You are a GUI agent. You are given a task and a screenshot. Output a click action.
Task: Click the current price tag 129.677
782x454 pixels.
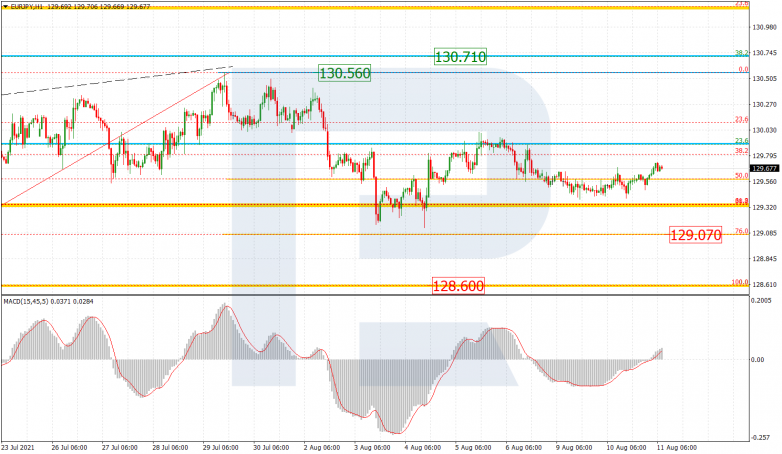[x=765, y=169]
